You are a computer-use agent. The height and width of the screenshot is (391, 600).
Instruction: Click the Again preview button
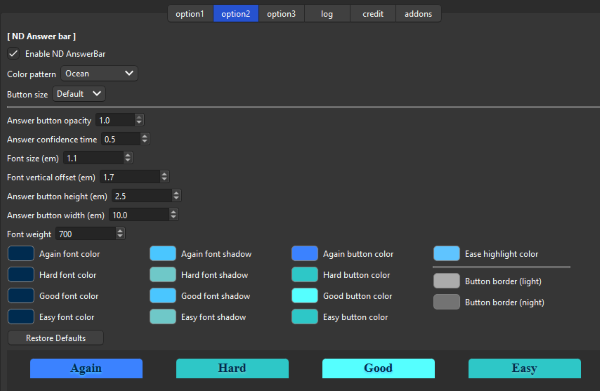tap(86, 368)
